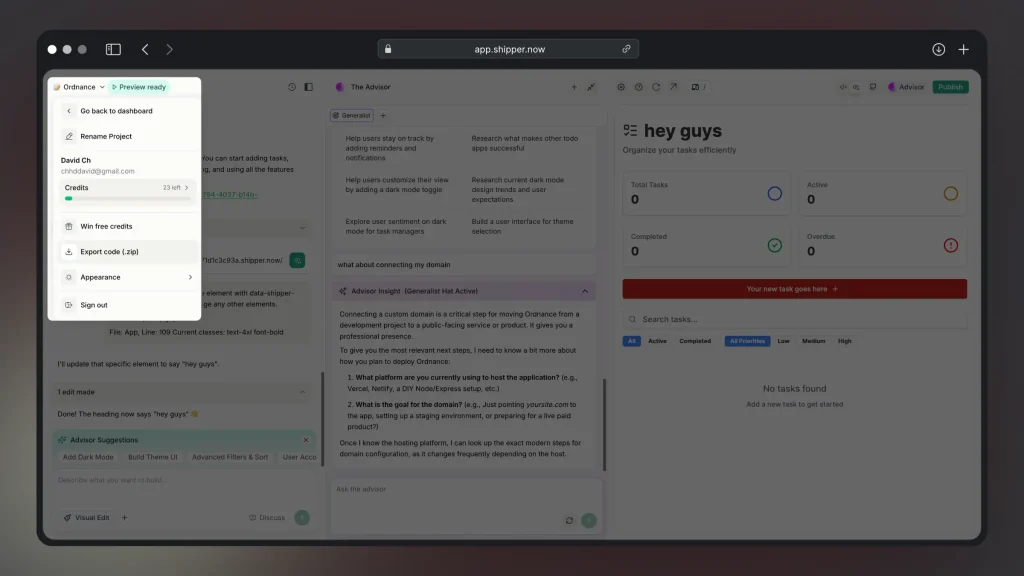Screen dimensions: 1024x576
Task: Toggle browser sidebar icon
Action: (x=113, y=49)
